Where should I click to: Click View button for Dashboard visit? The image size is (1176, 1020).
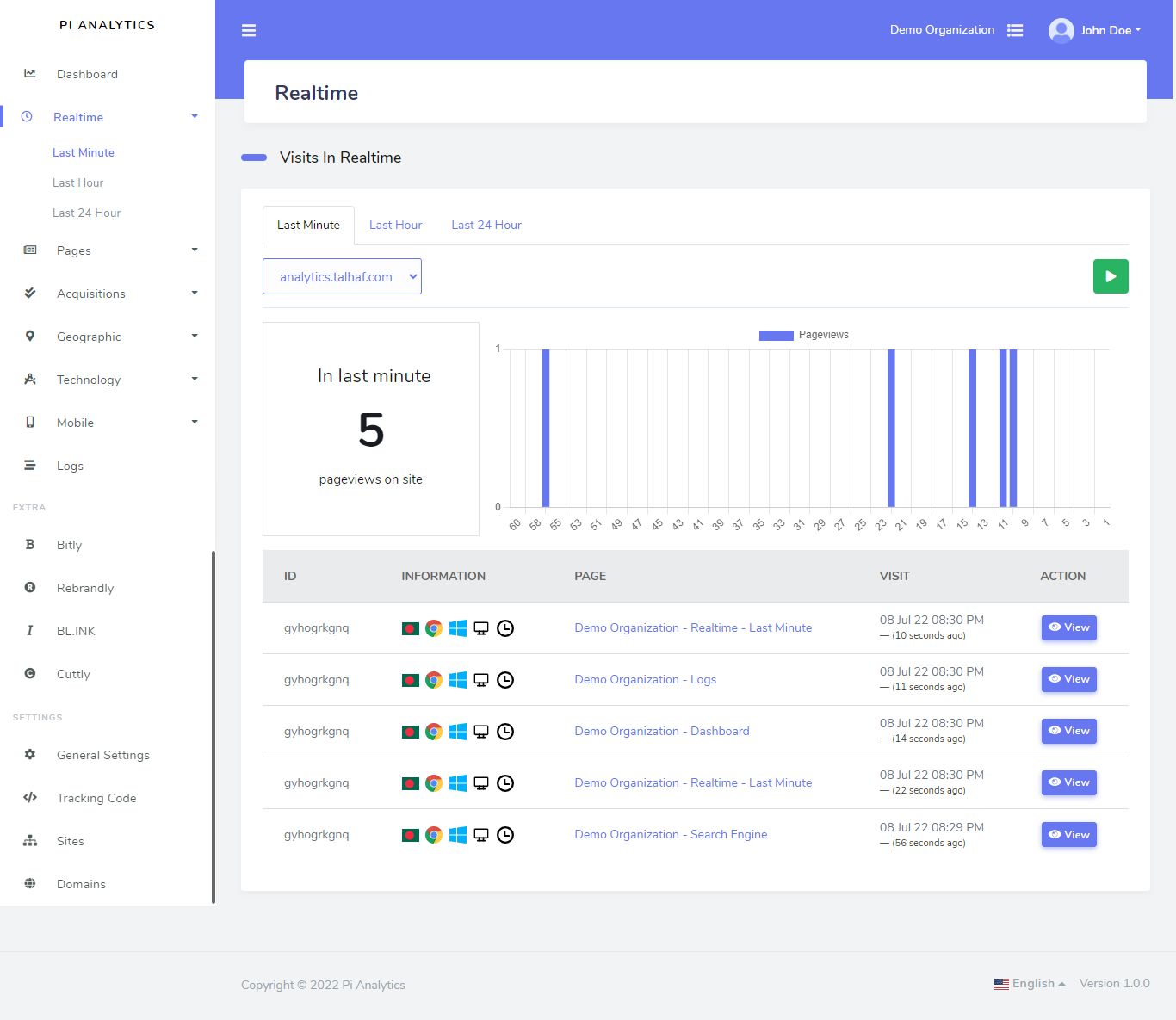click(x=1068, y=731)
